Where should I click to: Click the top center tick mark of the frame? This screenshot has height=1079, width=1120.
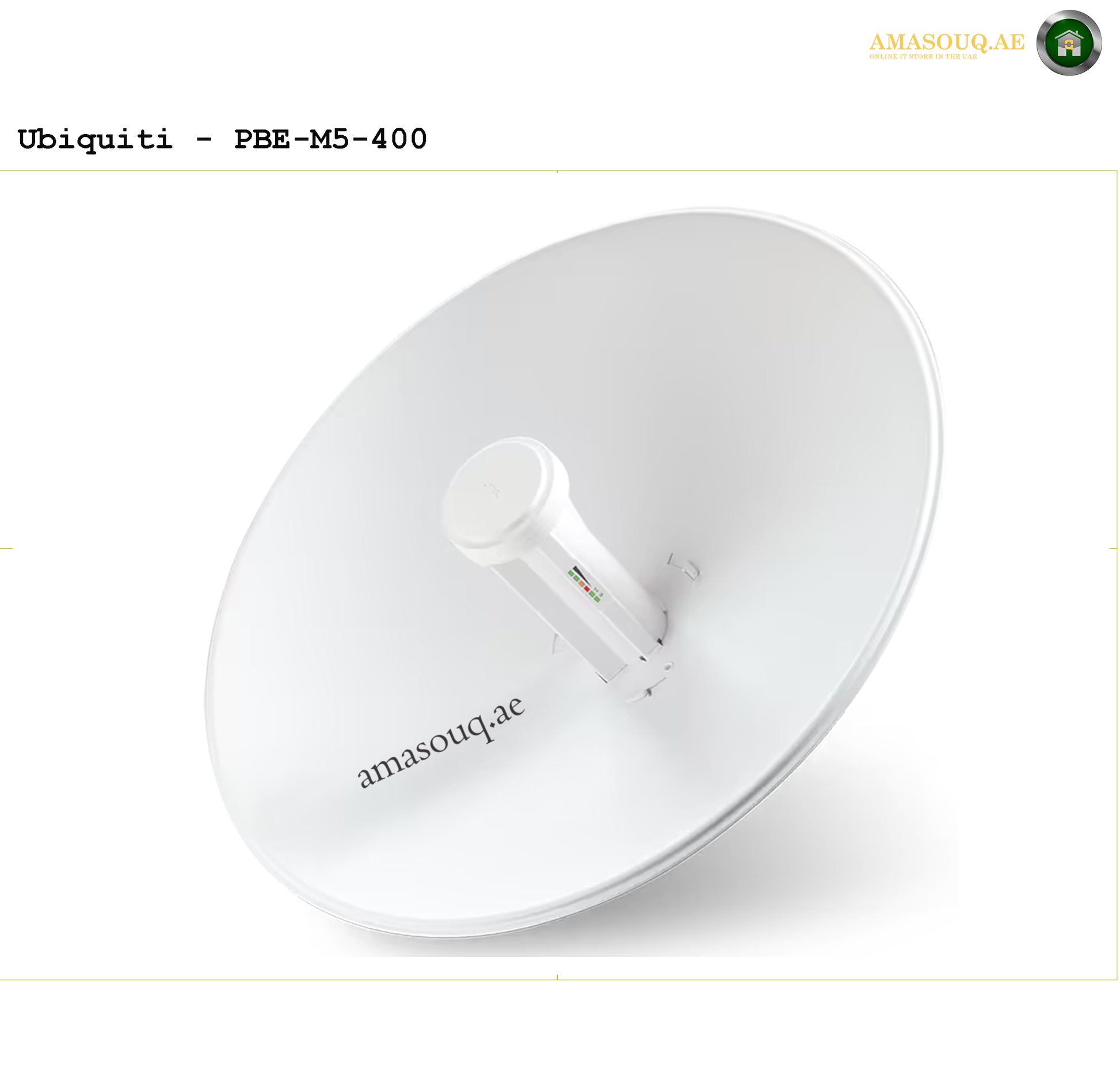point(557,171)
